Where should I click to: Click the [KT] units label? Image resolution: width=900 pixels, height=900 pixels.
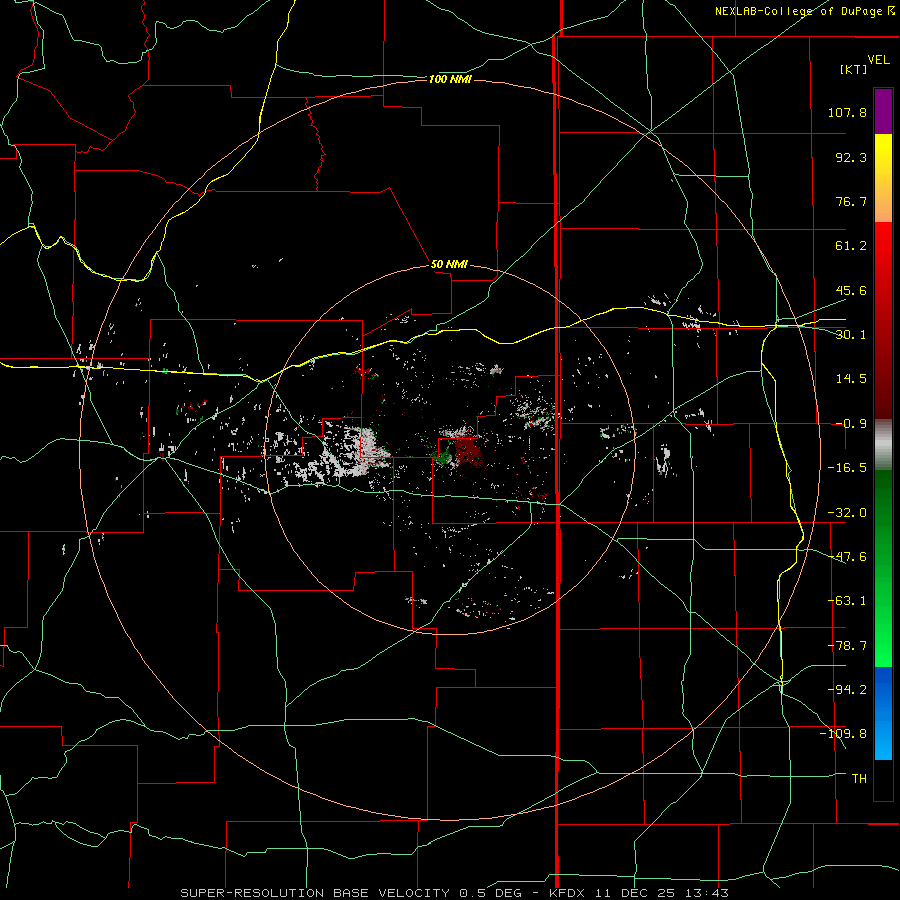(x=854, y=69)
